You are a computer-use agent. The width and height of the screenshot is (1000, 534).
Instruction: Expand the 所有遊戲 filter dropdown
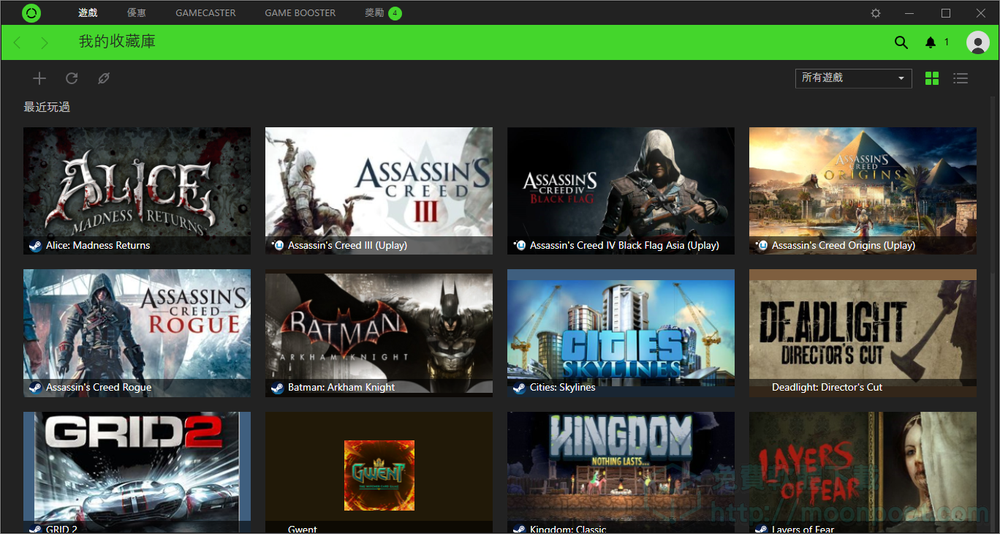853,78
